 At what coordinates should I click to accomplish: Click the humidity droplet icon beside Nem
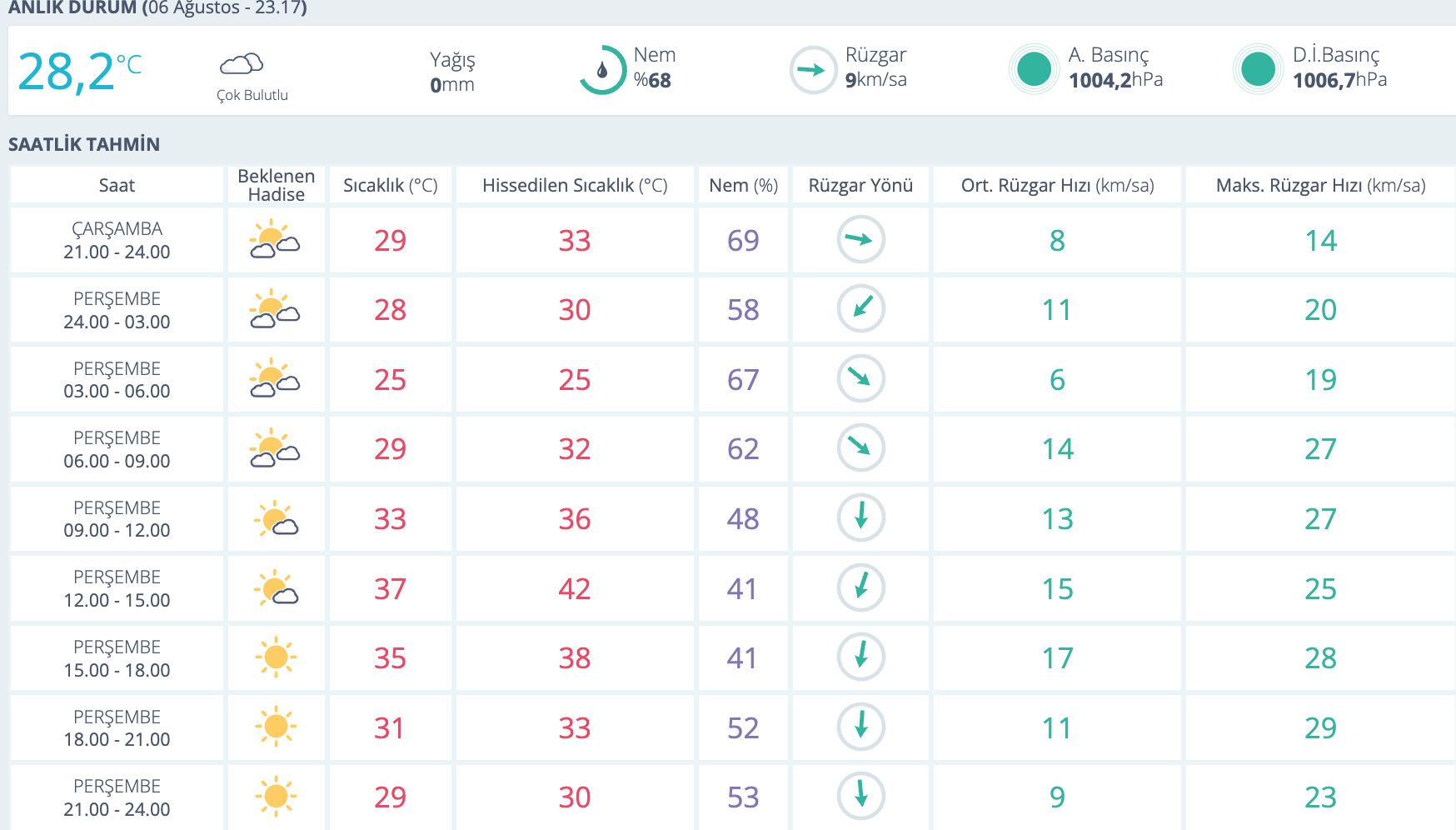tap(602, 70)
